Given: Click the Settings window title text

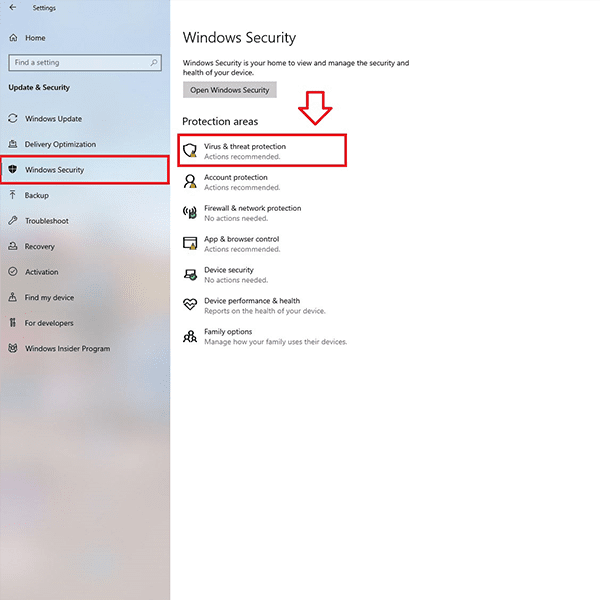Looking at the screenshot, I should pos(44,8).
